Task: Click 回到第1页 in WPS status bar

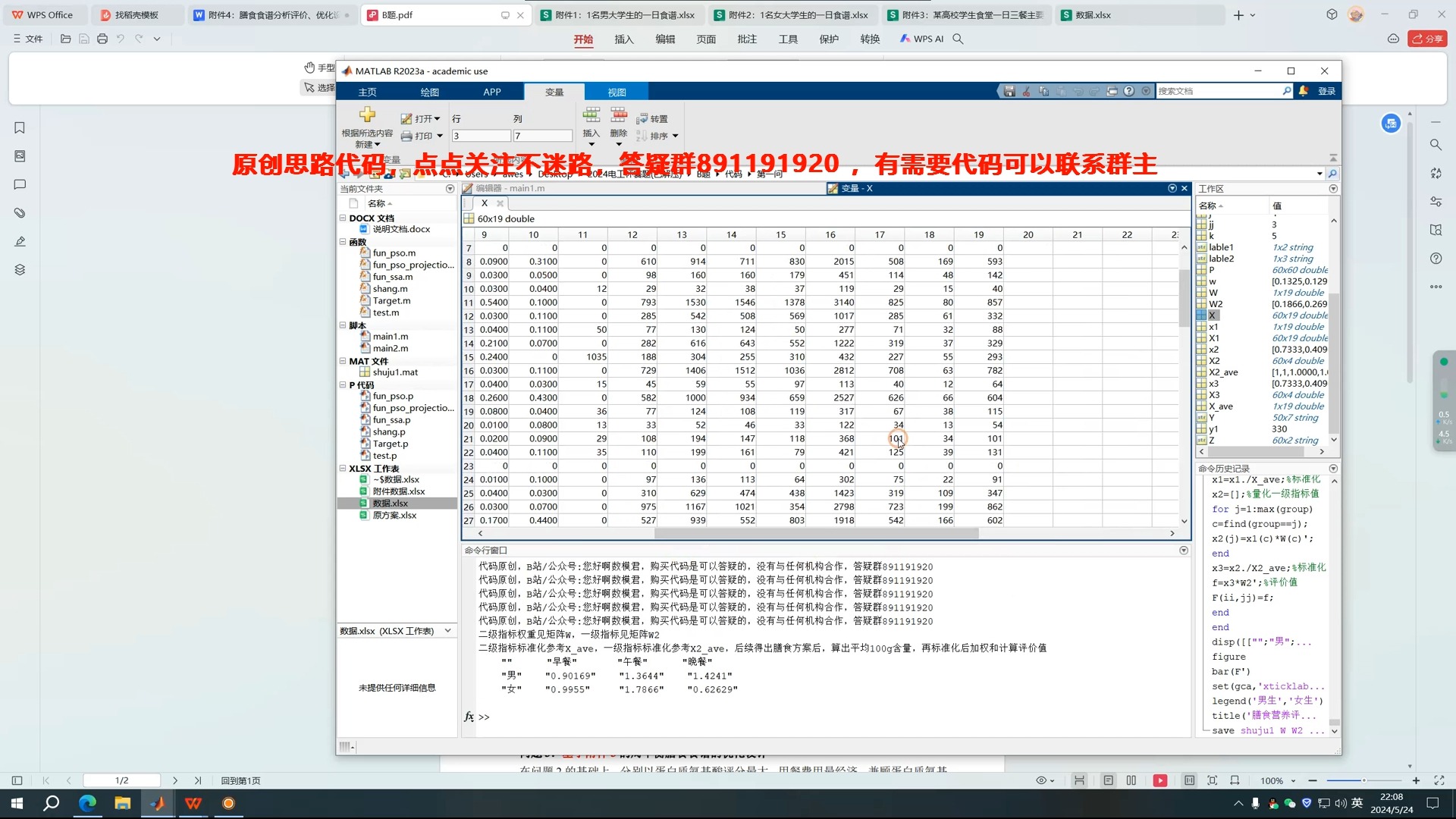Action: pyautogui.click(x=240, y=780)
